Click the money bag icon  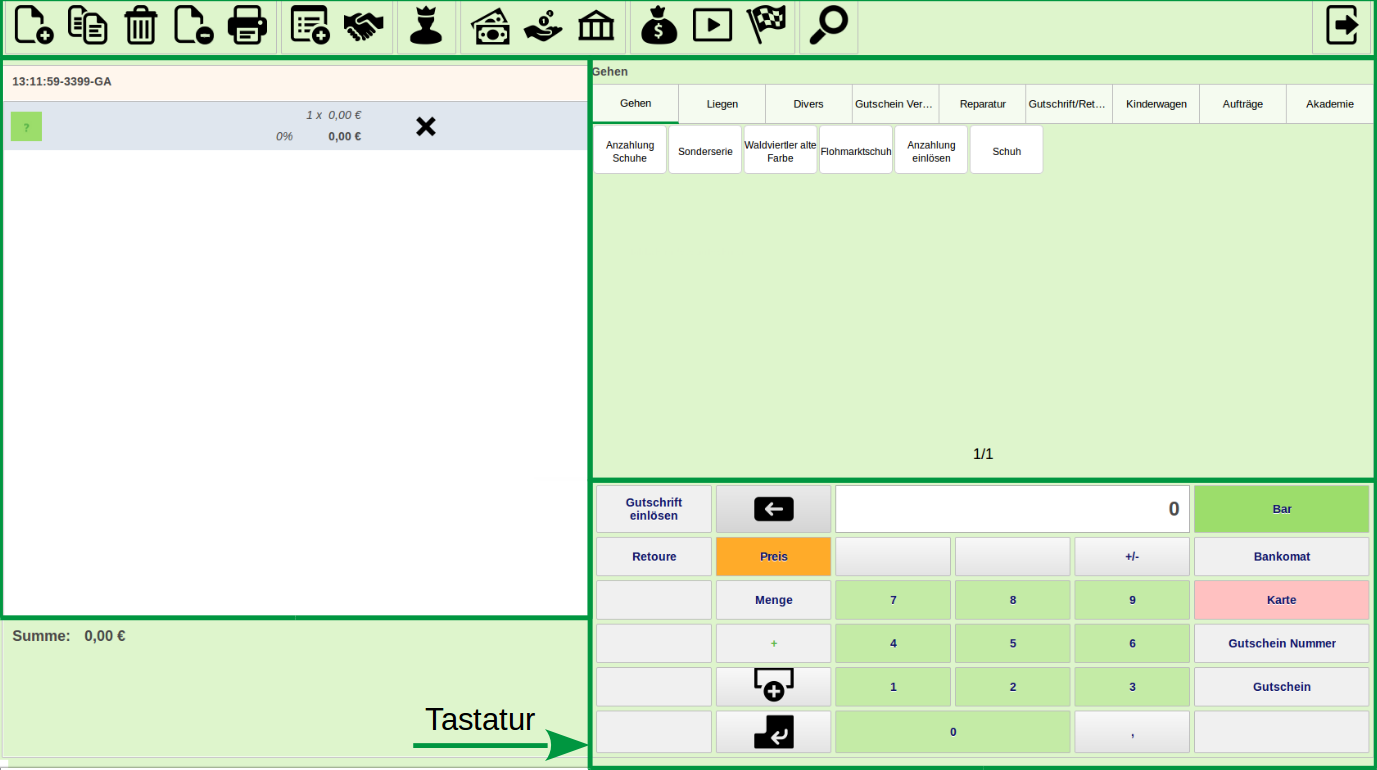tap(657, 26)
